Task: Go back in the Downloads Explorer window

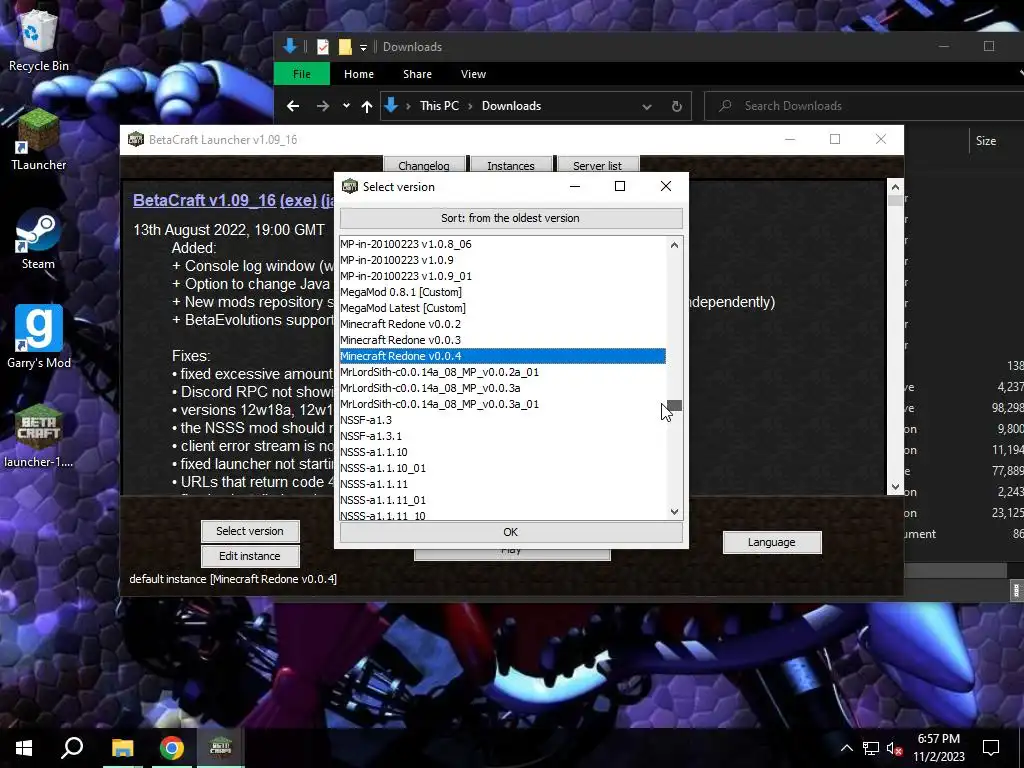Action: point(293,106)
